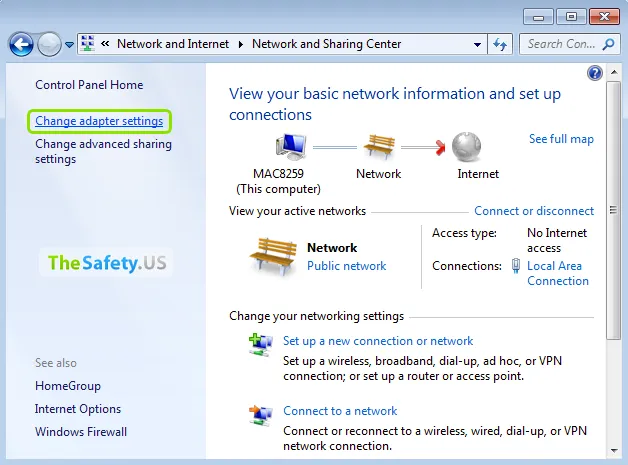Click the Connect to a network icon
This screenshot has width=628, height=465.
261,415
